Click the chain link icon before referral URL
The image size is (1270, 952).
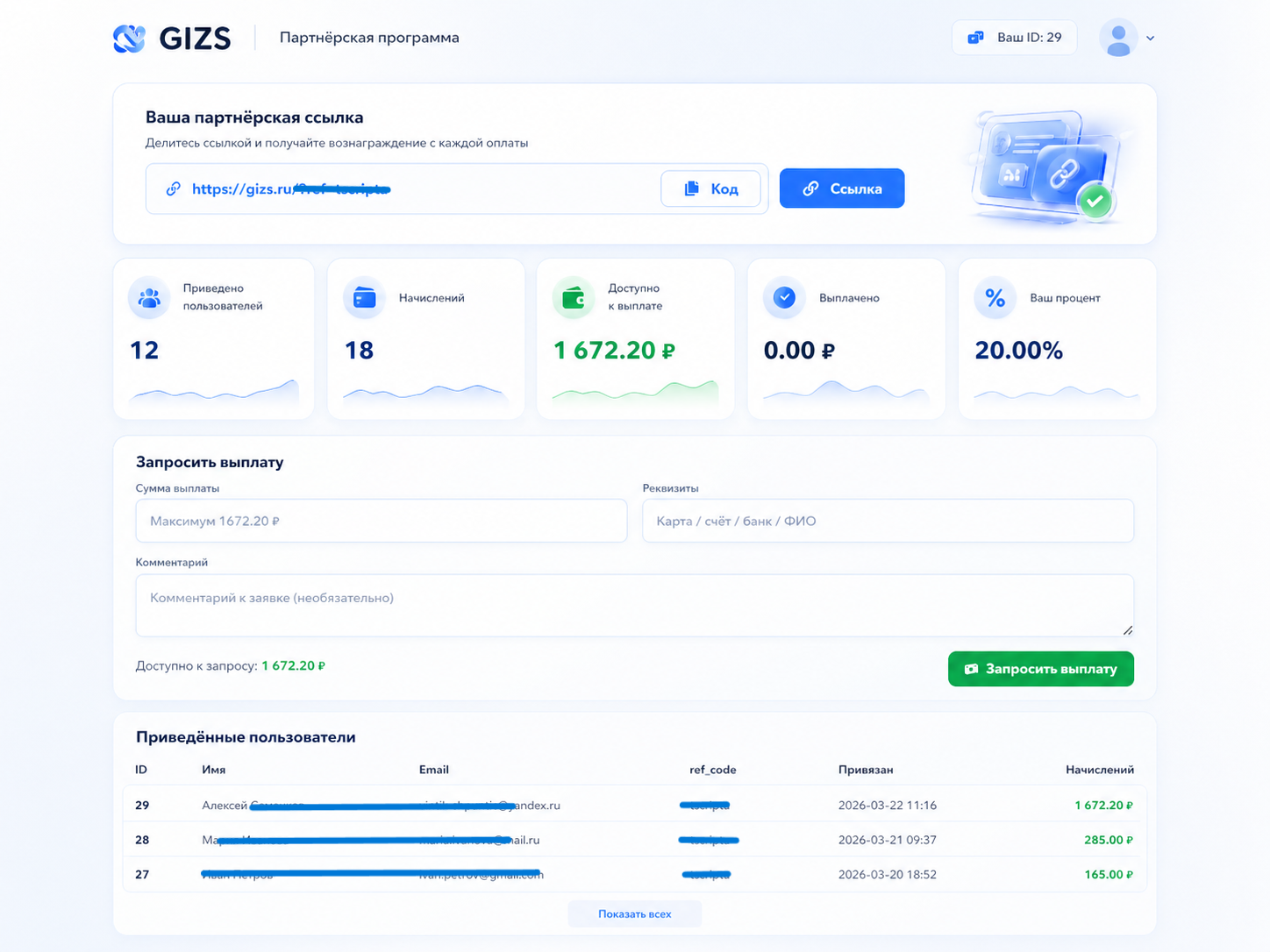pos(174,188)
